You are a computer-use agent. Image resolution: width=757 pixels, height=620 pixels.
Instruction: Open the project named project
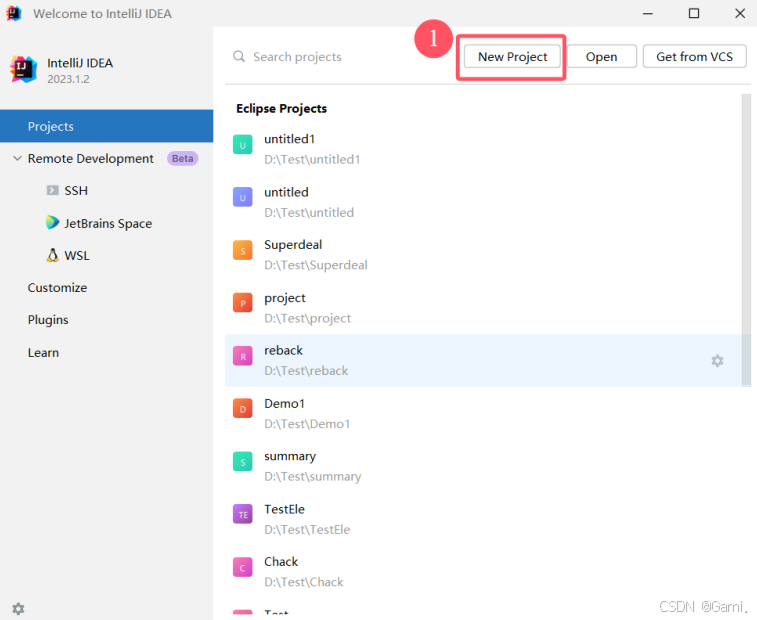coord(483,308)
